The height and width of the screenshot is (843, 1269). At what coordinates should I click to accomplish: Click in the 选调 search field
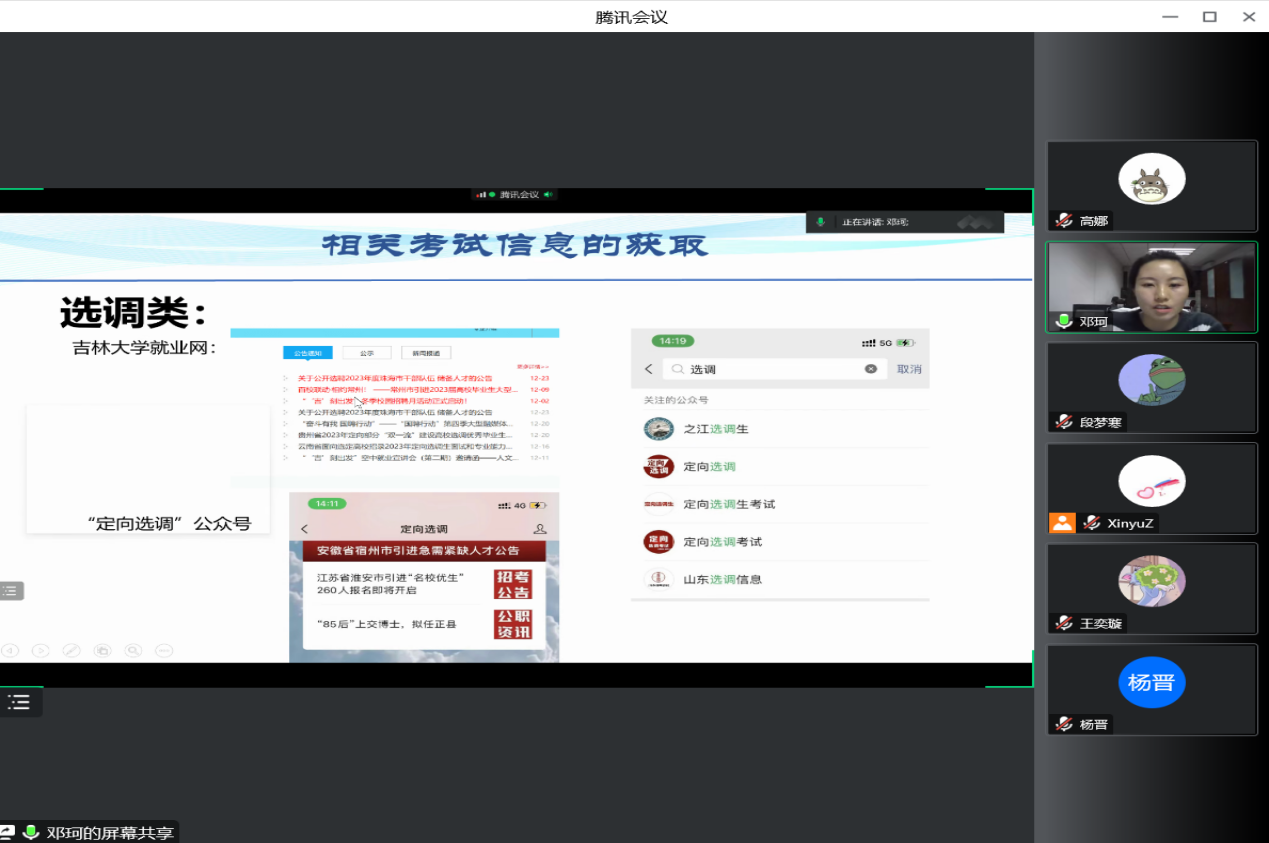pyautogui.click(x=770, y=369)
